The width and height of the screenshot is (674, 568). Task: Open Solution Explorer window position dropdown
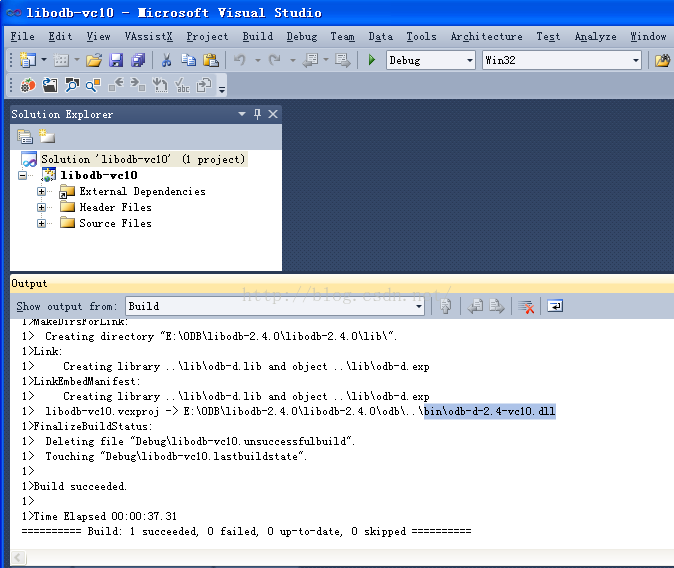(x=242, y=114)
